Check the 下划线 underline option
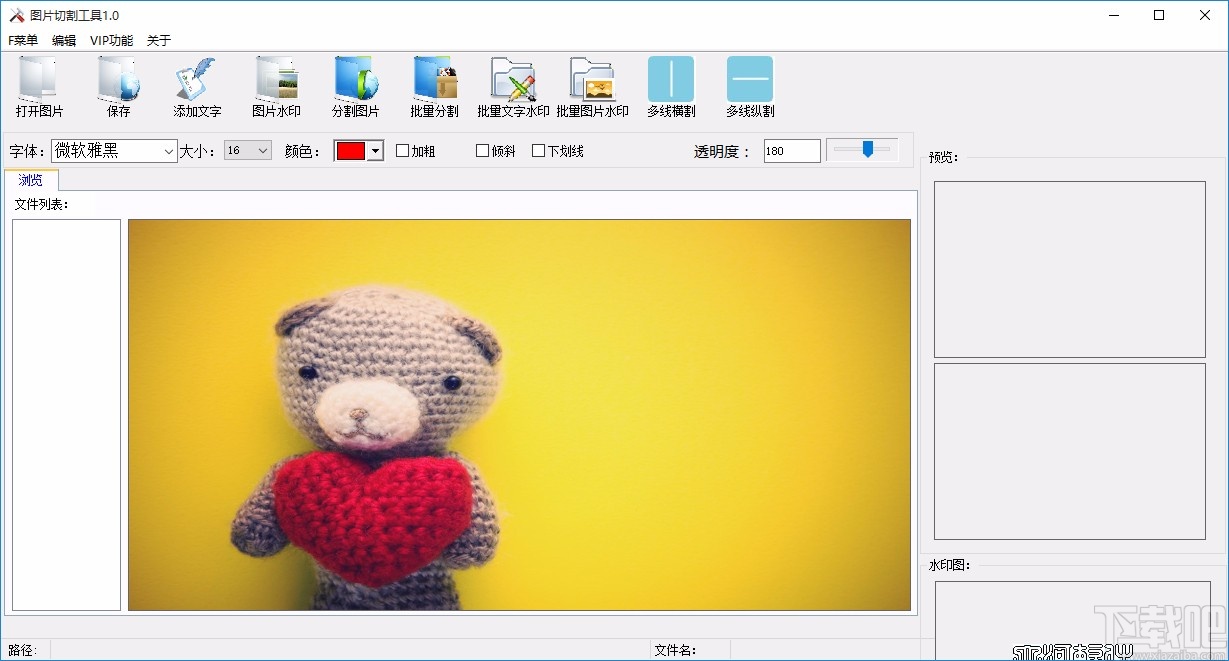Image resolution: width=1229 pixels, height=661 pixels. [539, 151]
